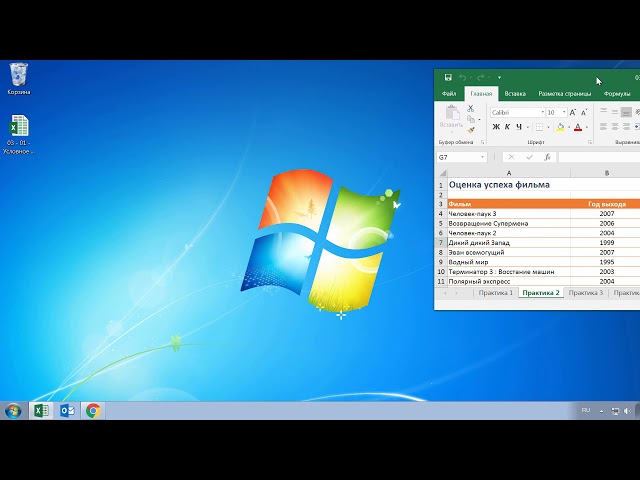This screenshot has height=480, width=640.
Task: Click the Главная ribbon tab
Action: click(481, 93)
